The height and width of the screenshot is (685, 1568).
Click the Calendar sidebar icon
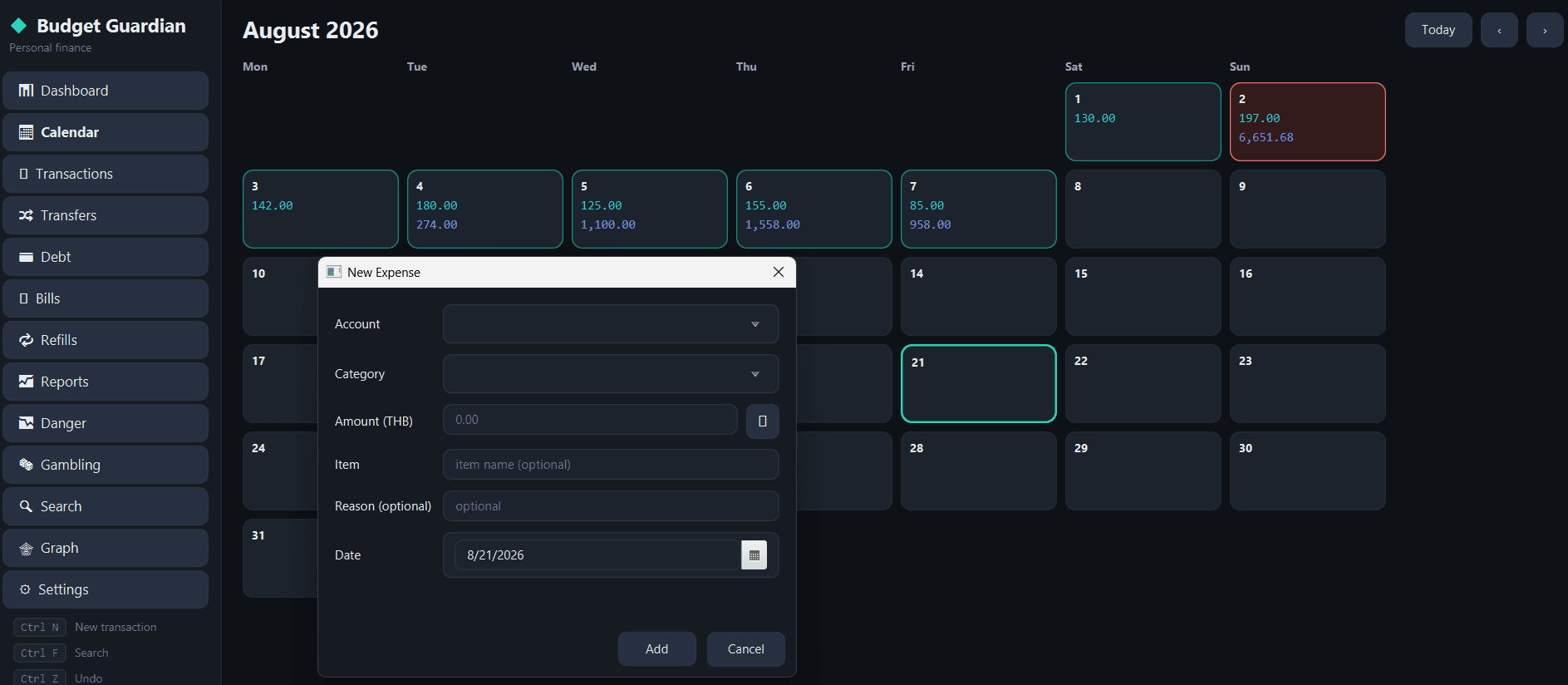coord(26,132)
